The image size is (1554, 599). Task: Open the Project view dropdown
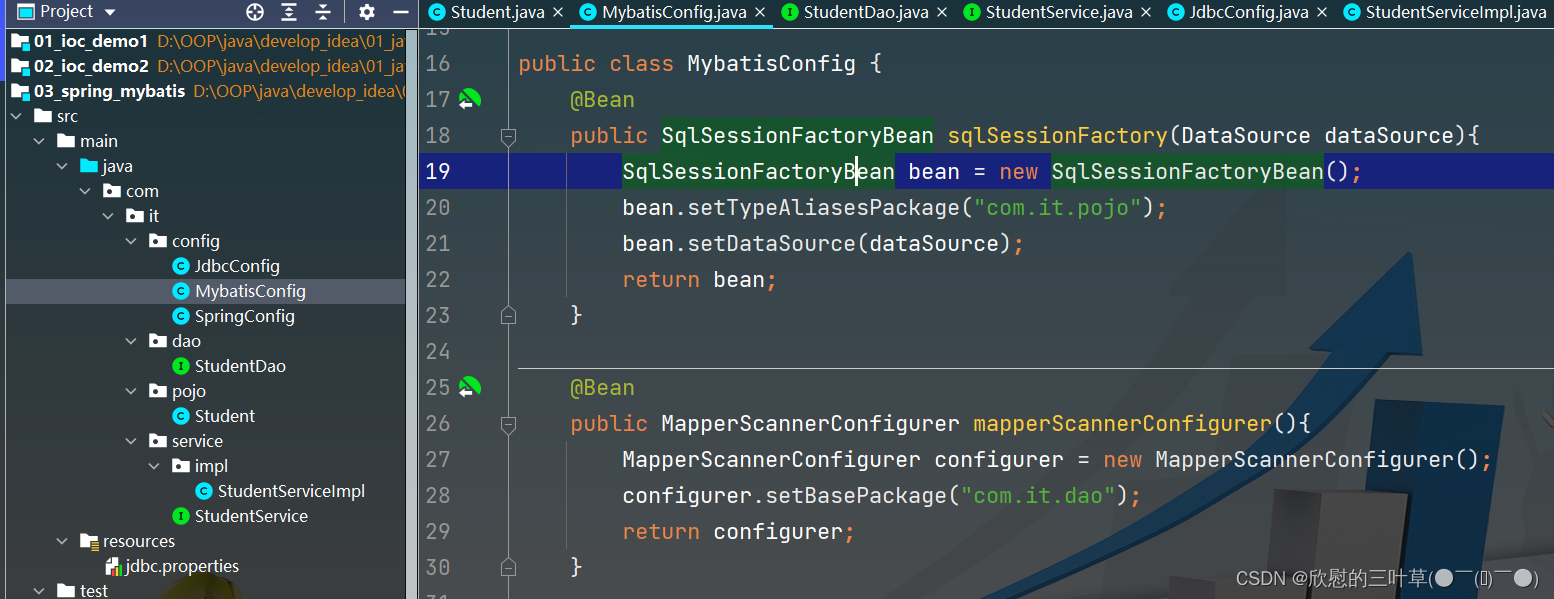[x=110, y=12]
